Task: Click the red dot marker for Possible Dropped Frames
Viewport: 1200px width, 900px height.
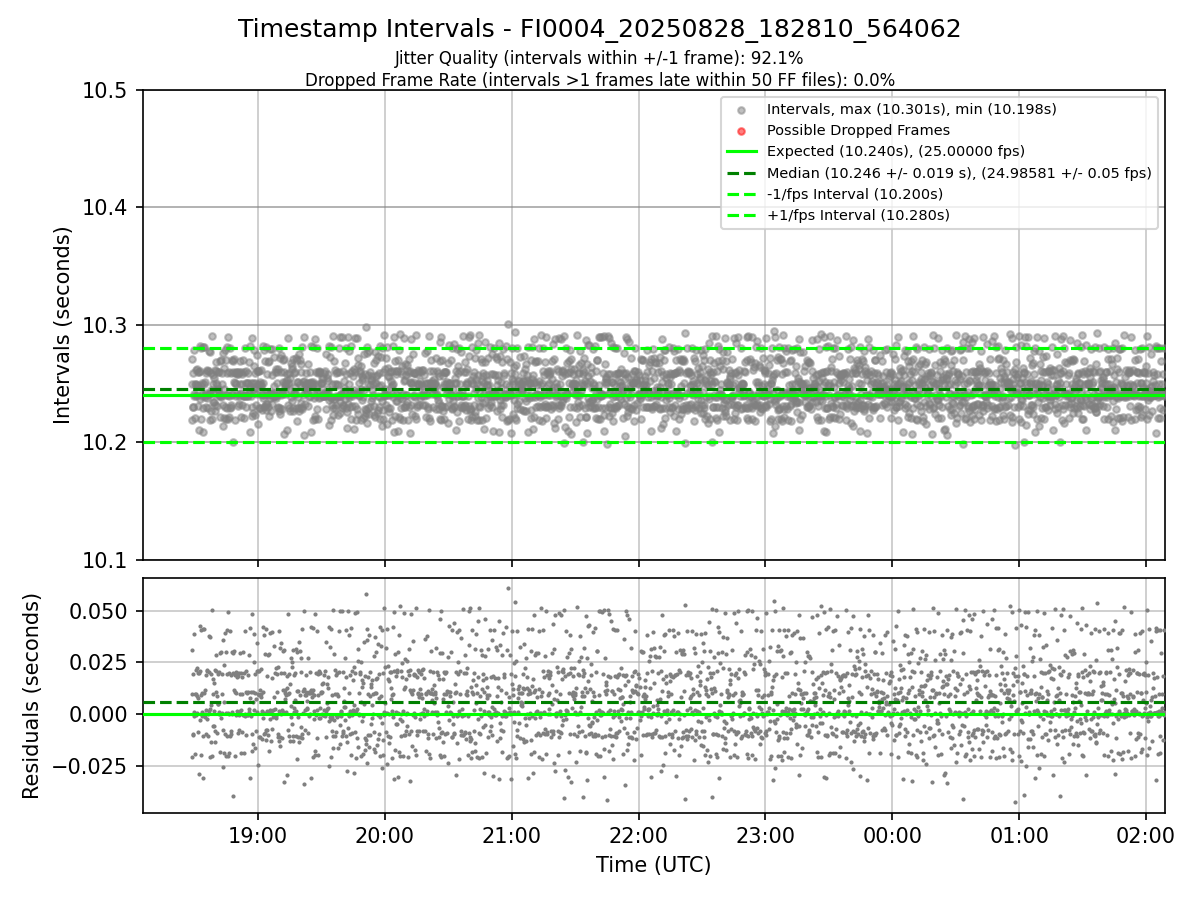Action: [741, 131]
